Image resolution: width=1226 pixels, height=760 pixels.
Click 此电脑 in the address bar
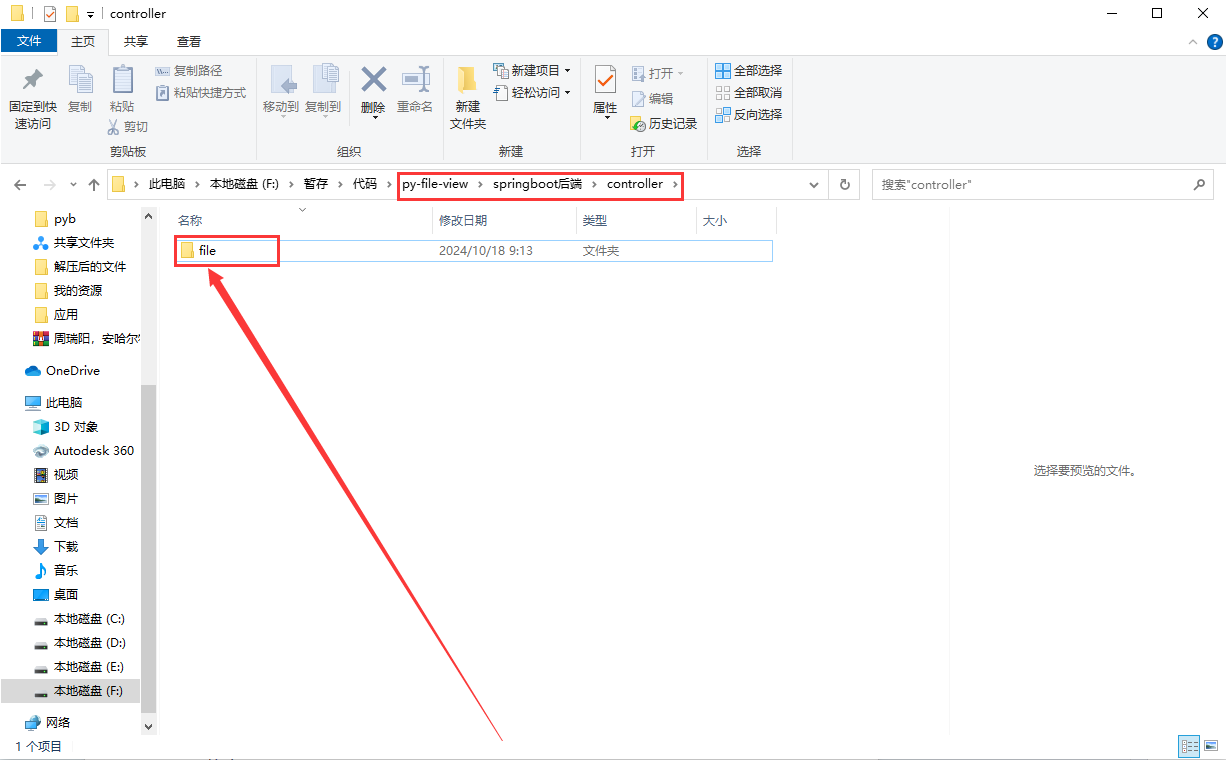click(167, 184)
